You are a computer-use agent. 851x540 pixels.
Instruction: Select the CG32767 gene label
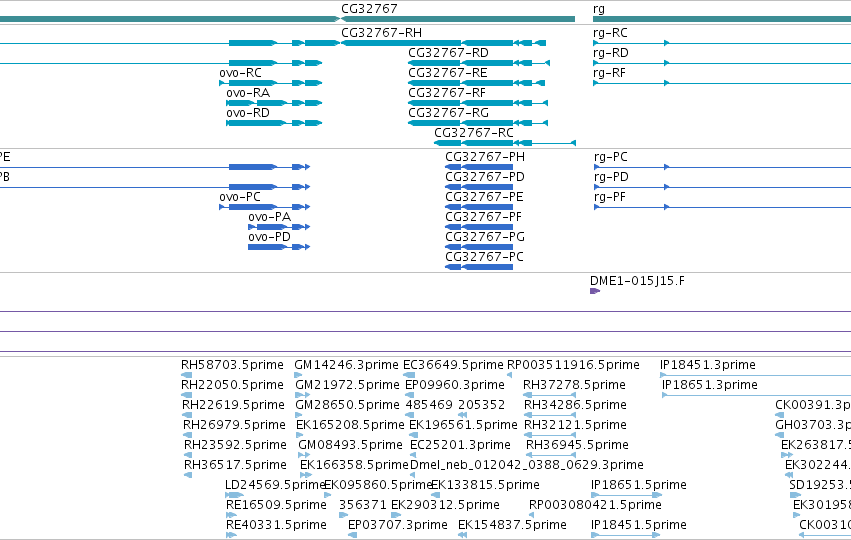point(369,9)
